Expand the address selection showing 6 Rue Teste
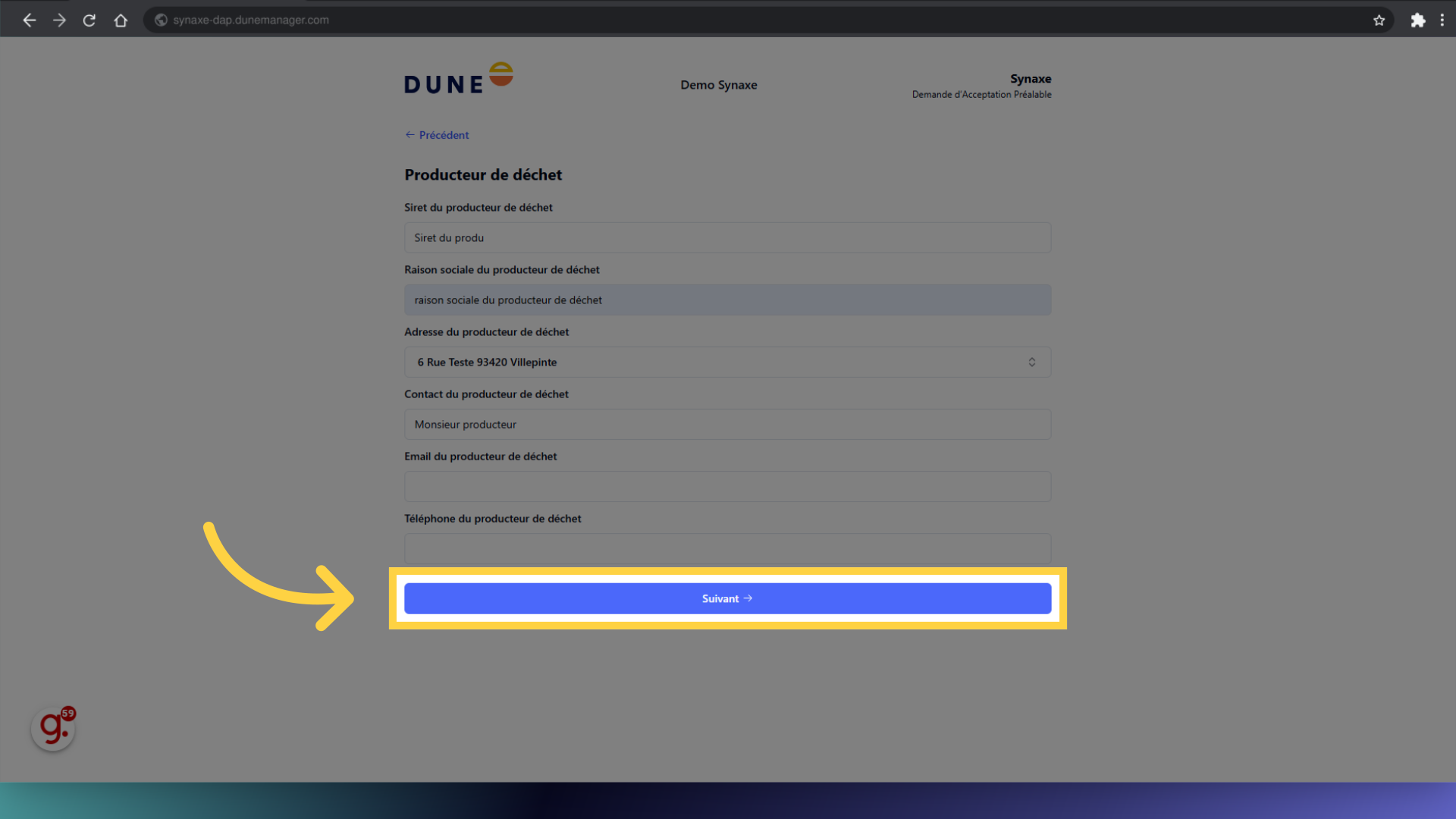Image resolution: width=1456 pixels, height=819 pixels. 726,362
